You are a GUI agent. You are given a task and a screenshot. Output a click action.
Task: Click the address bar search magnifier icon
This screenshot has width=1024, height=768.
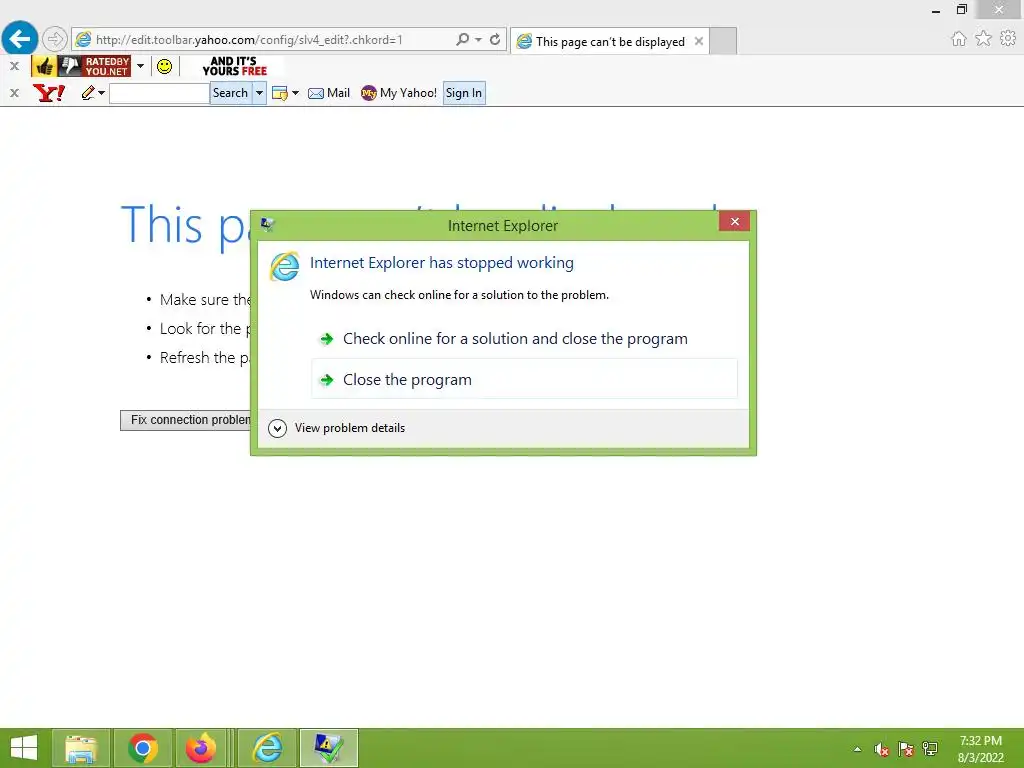click(x=462, y=39)
